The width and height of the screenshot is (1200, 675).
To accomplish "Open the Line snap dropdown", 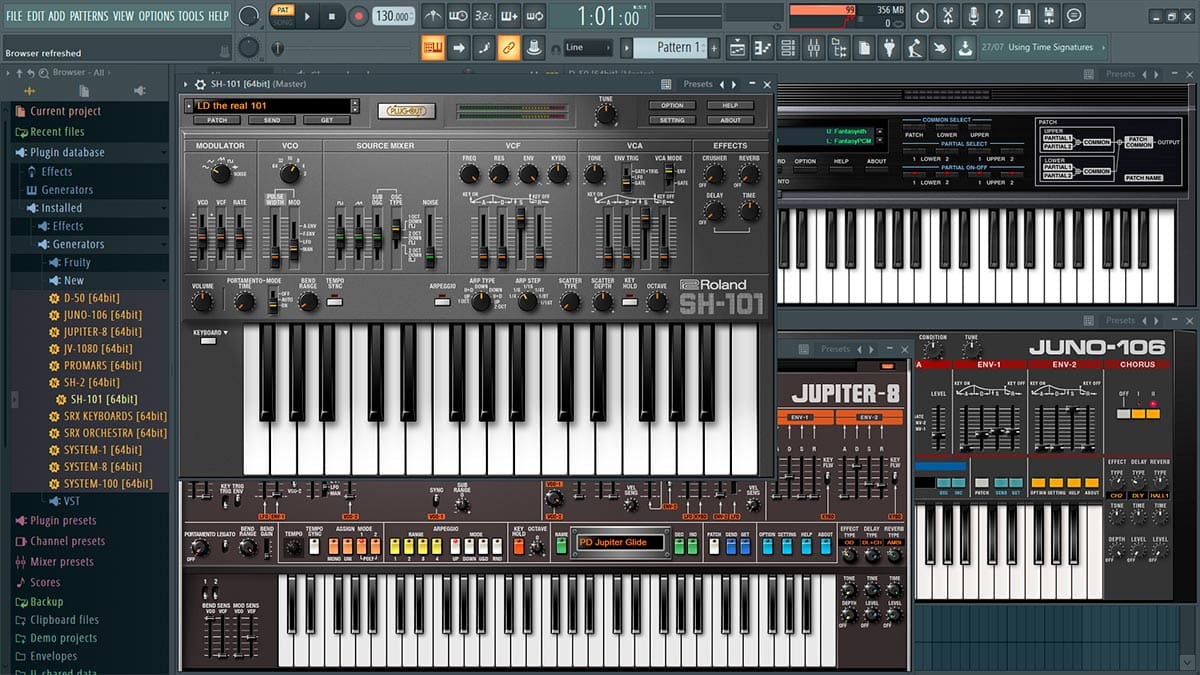I will (588, 47).
